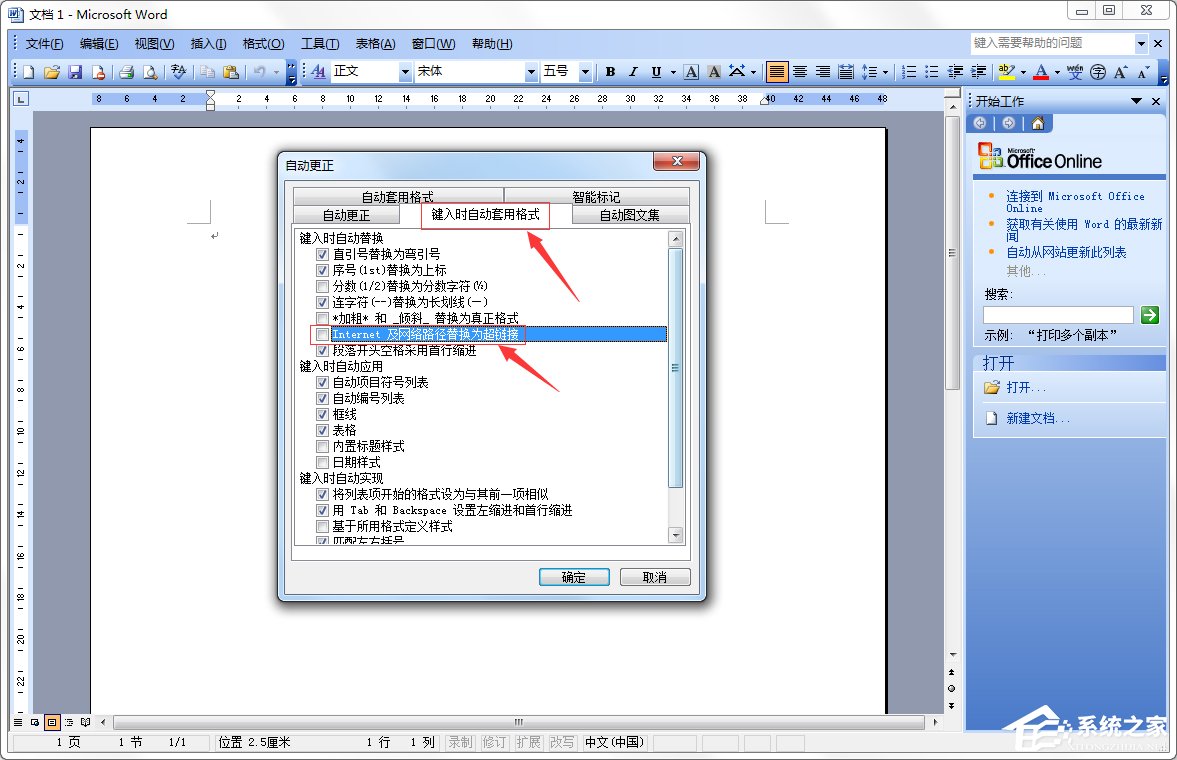Apply center alignment icon
Screen dimensions: 1177x760
click(x=800, y=72)
